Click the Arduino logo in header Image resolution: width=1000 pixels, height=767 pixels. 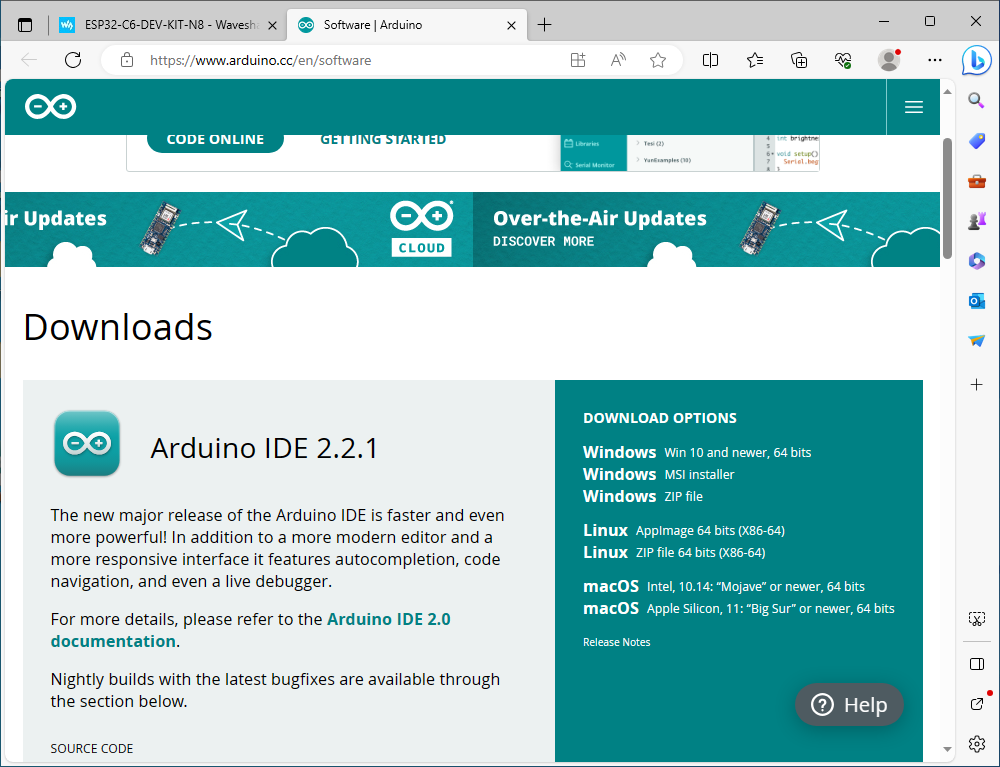pyautogui.click(x=50, y=106)
